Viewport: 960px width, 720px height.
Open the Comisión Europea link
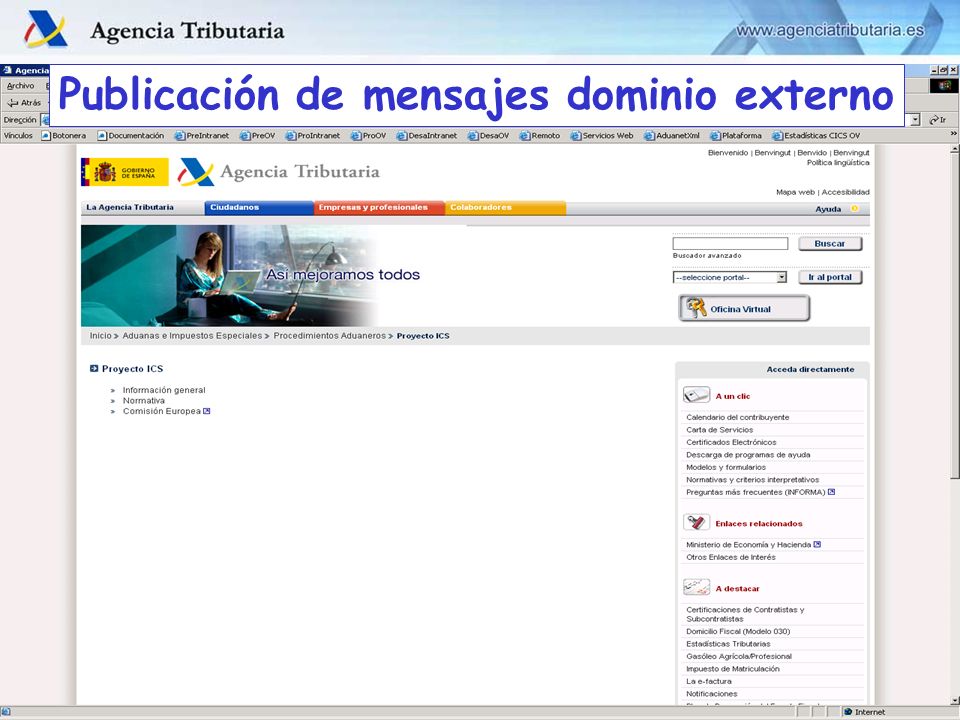pos(162,411)
